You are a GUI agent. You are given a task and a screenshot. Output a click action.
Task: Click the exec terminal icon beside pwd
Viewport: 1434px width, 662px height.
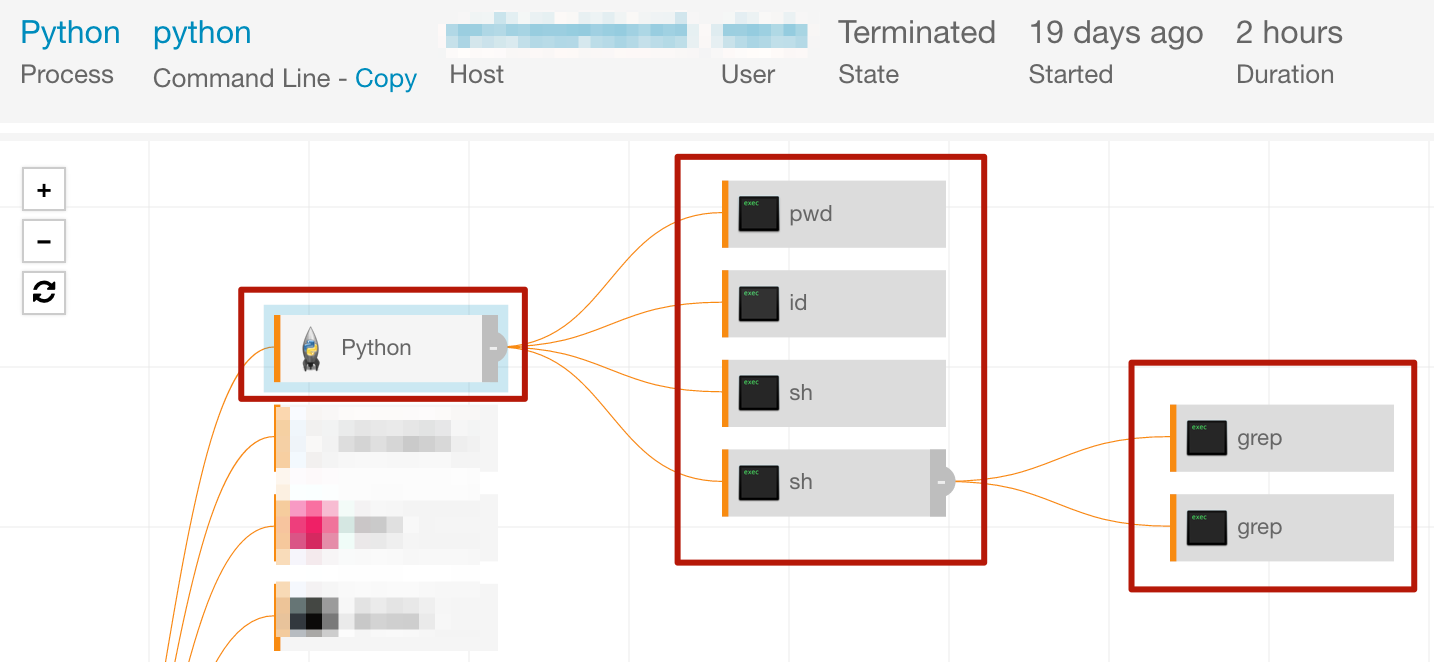coord(759,214)
